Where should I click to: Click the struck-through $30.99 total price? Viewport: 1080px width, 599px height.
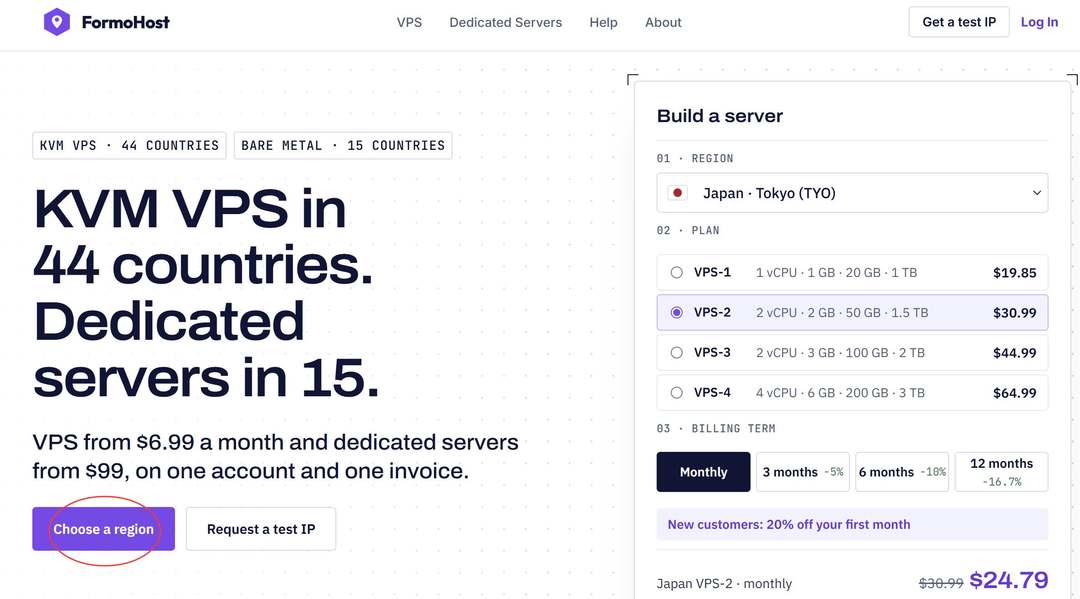941,583
